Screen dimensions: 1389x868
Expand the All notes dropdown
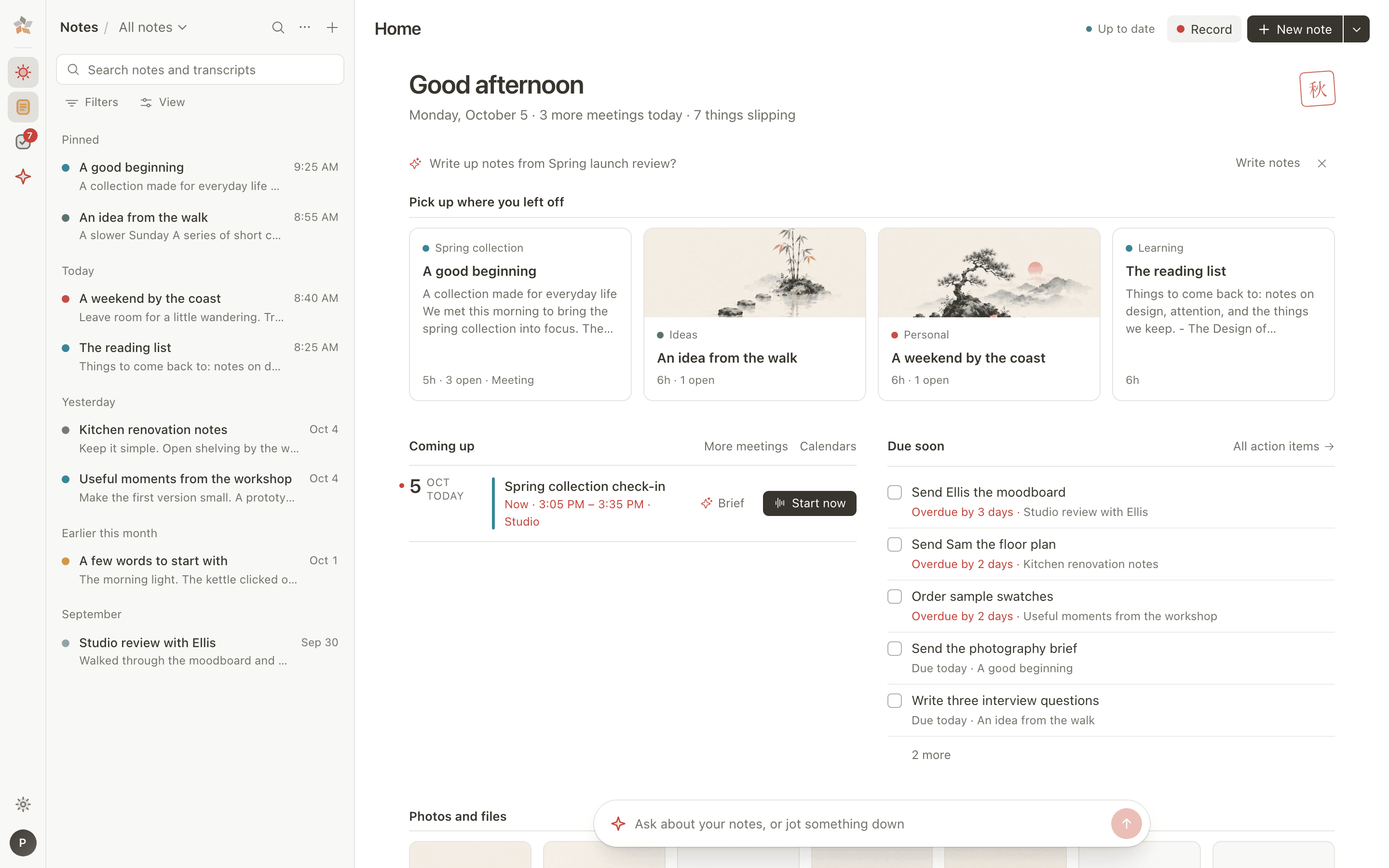(x=153, y=27)
